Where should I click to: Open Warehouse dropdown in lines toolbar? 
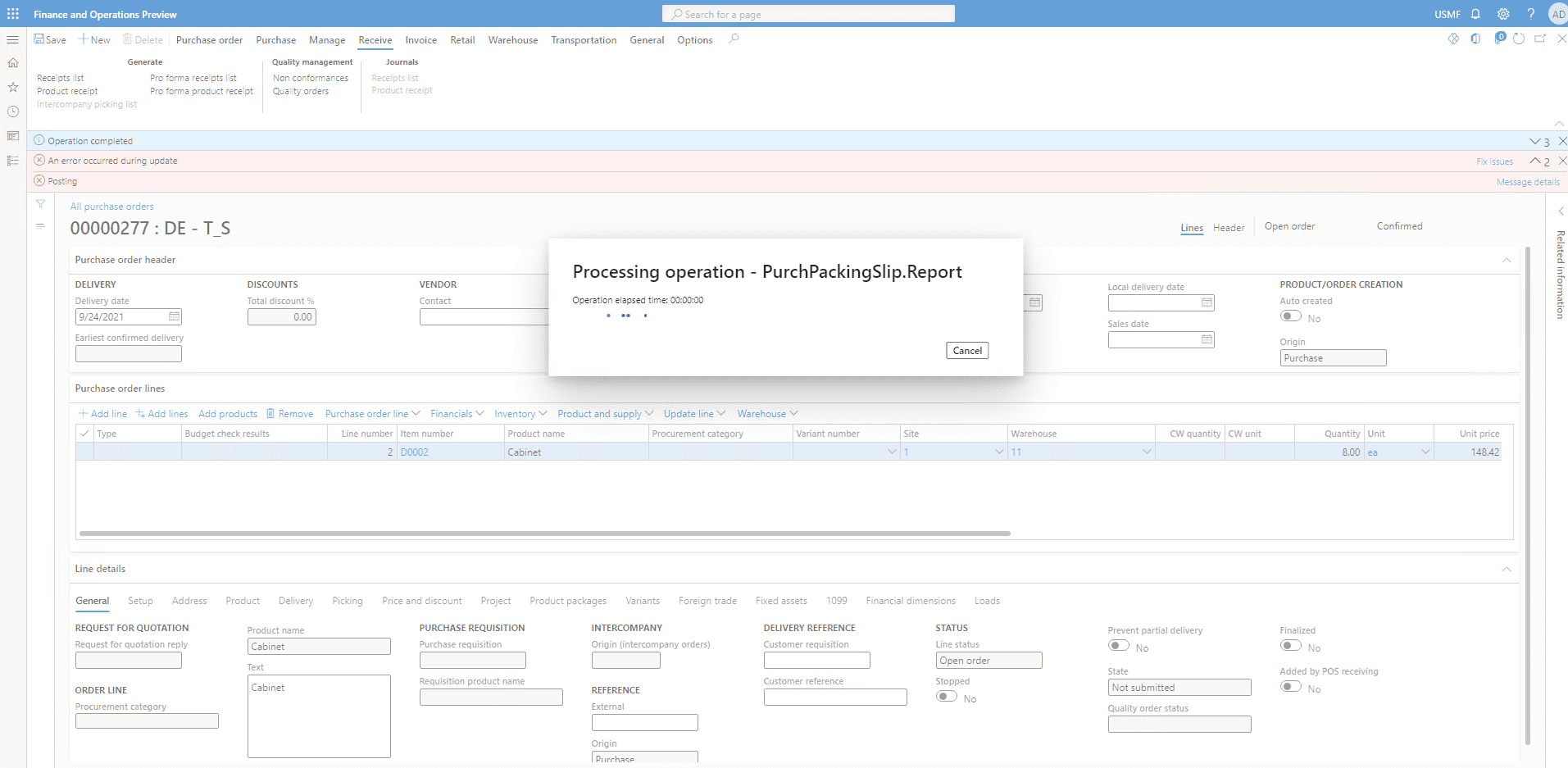tap(767, 414)
